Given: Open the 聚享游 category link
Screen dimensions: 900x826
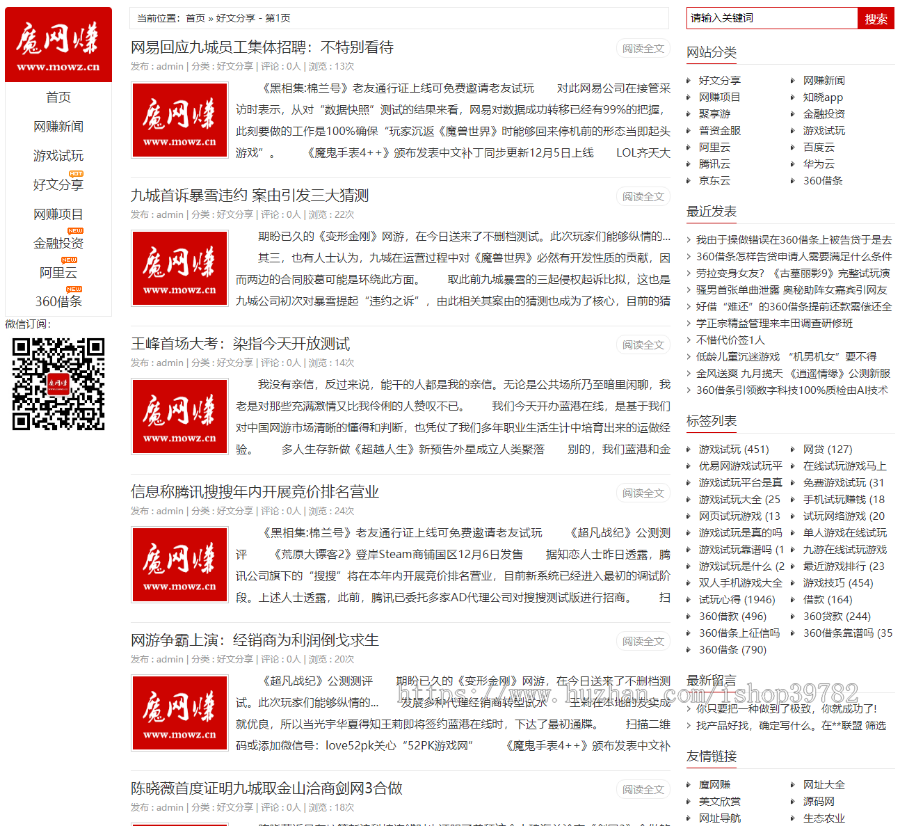Looking at the screenshot, I should [x=714, y=114].
